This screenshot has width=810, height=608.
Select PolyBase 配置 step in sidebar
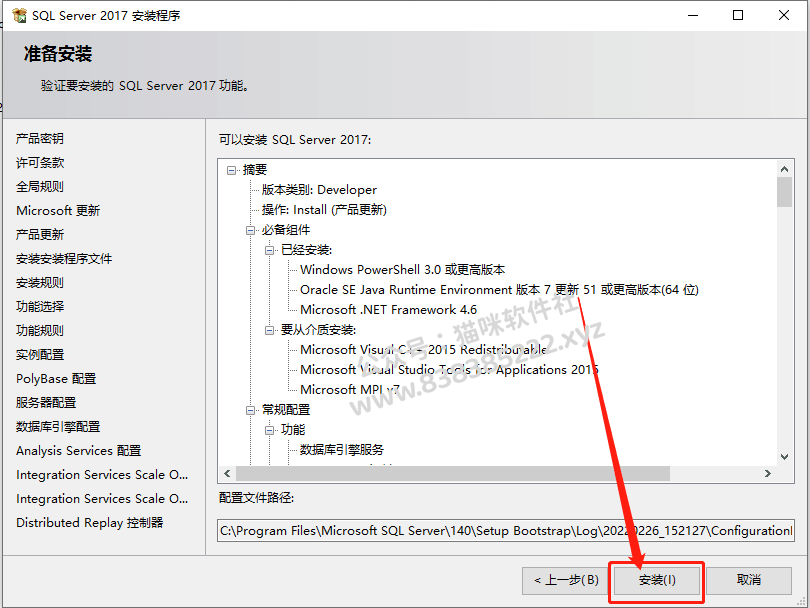56,379
